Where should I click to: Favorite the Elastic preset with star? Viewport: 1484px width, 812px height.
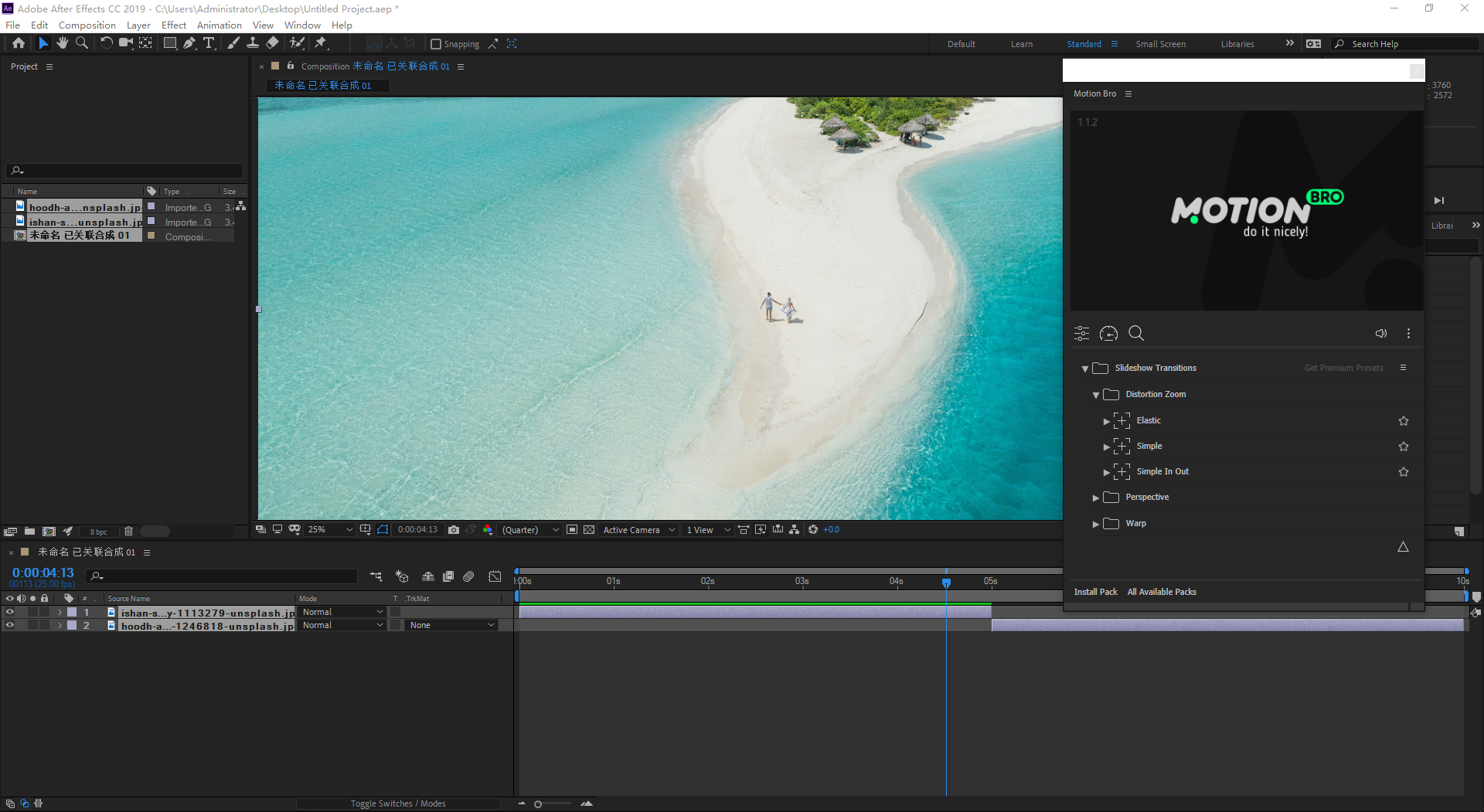(1403, 421)
